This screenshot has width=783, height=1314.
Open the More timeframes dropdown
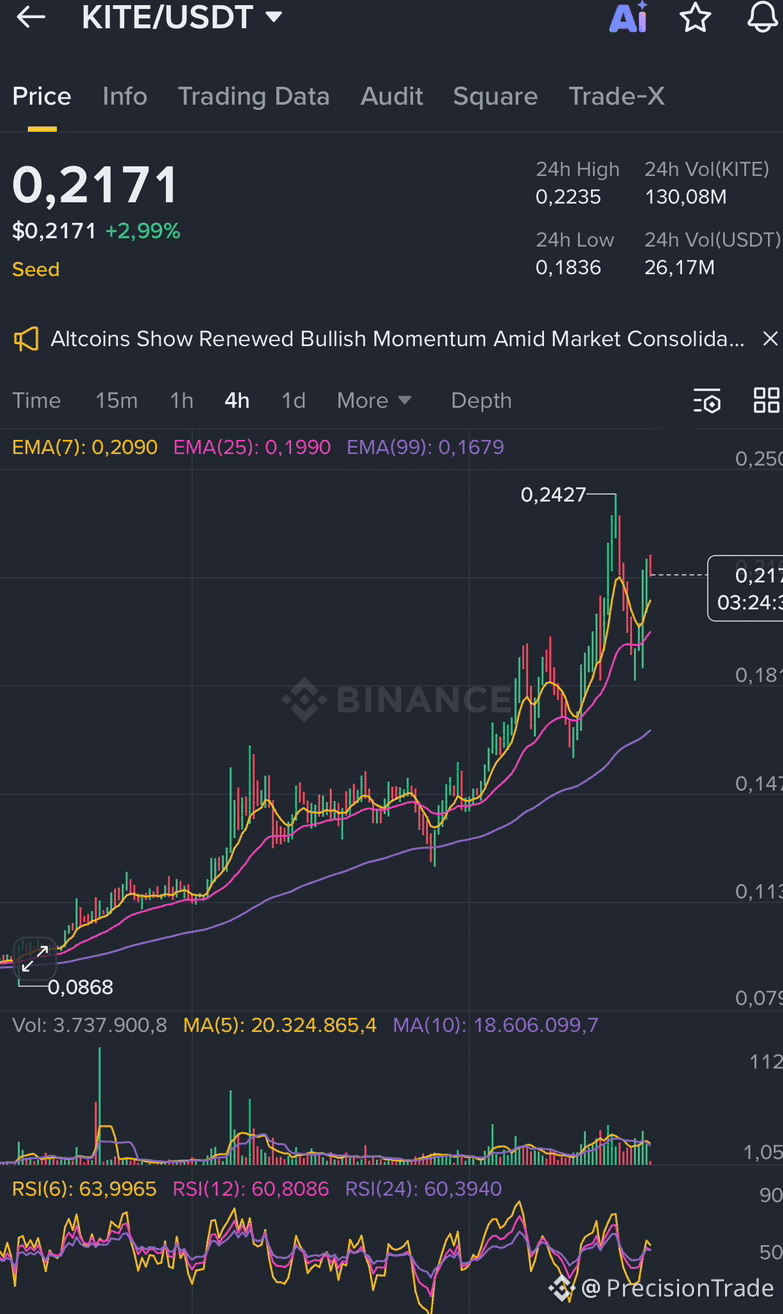pos(374,400)
